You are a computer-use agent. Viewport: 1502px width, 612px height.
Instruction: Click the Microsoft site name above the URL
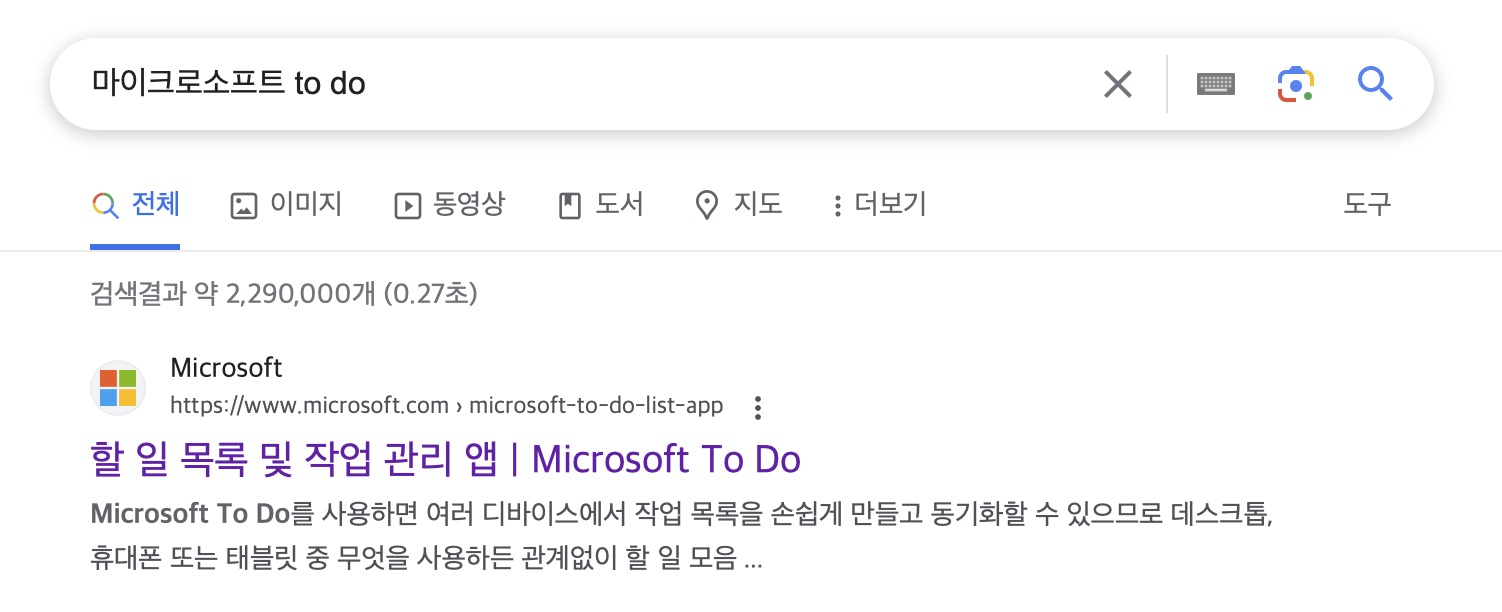226,368
